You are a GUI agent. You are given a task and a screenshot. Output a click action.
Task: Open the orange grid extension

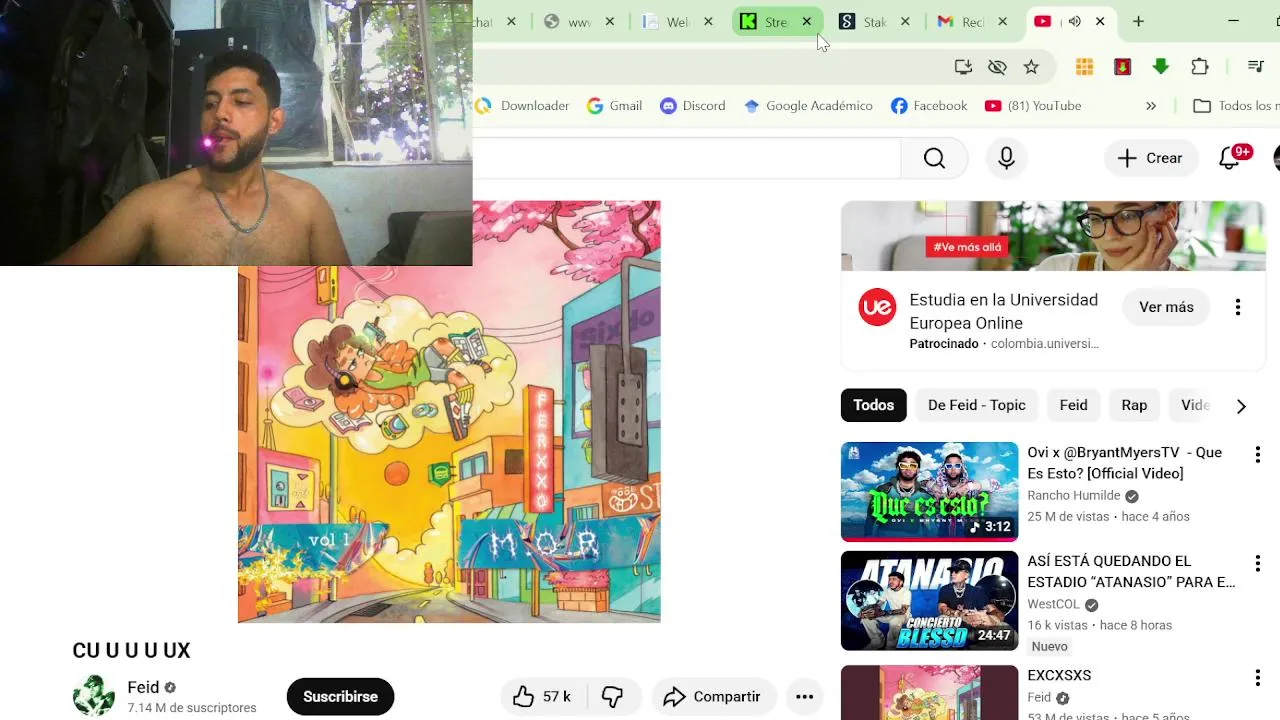pos(1084,67)
